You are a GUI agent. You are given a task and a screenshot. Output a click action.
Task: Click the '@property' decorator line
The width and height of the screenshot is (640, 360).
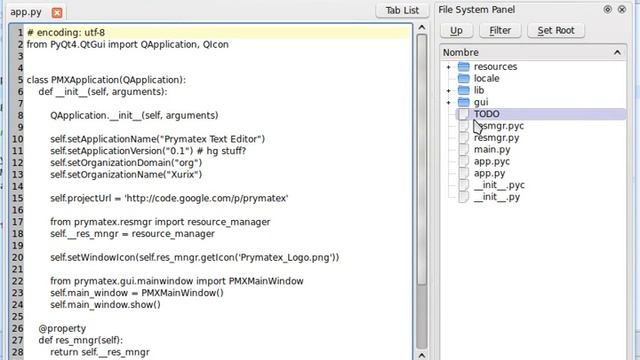point(62,329)
